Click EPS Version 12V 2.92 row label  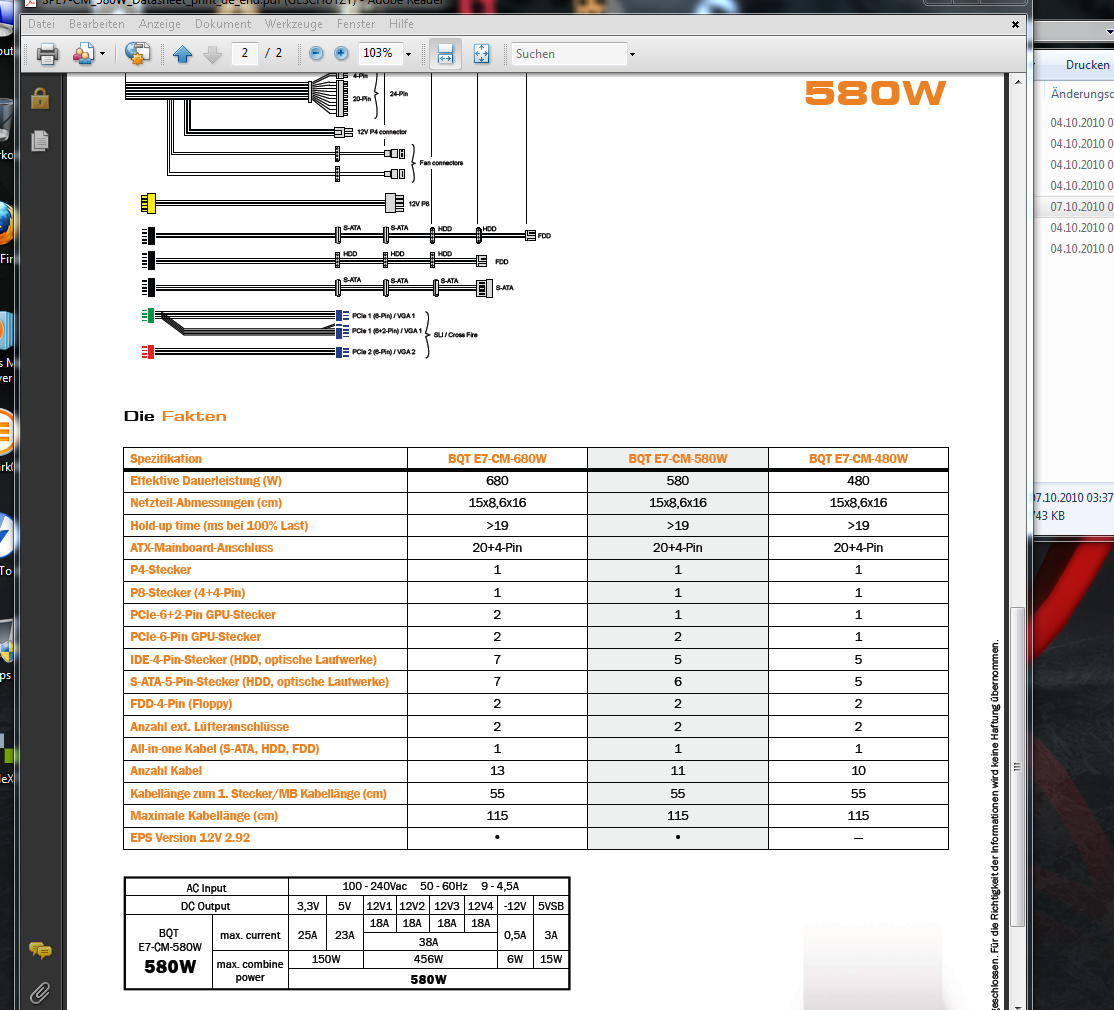click(190, 838)
